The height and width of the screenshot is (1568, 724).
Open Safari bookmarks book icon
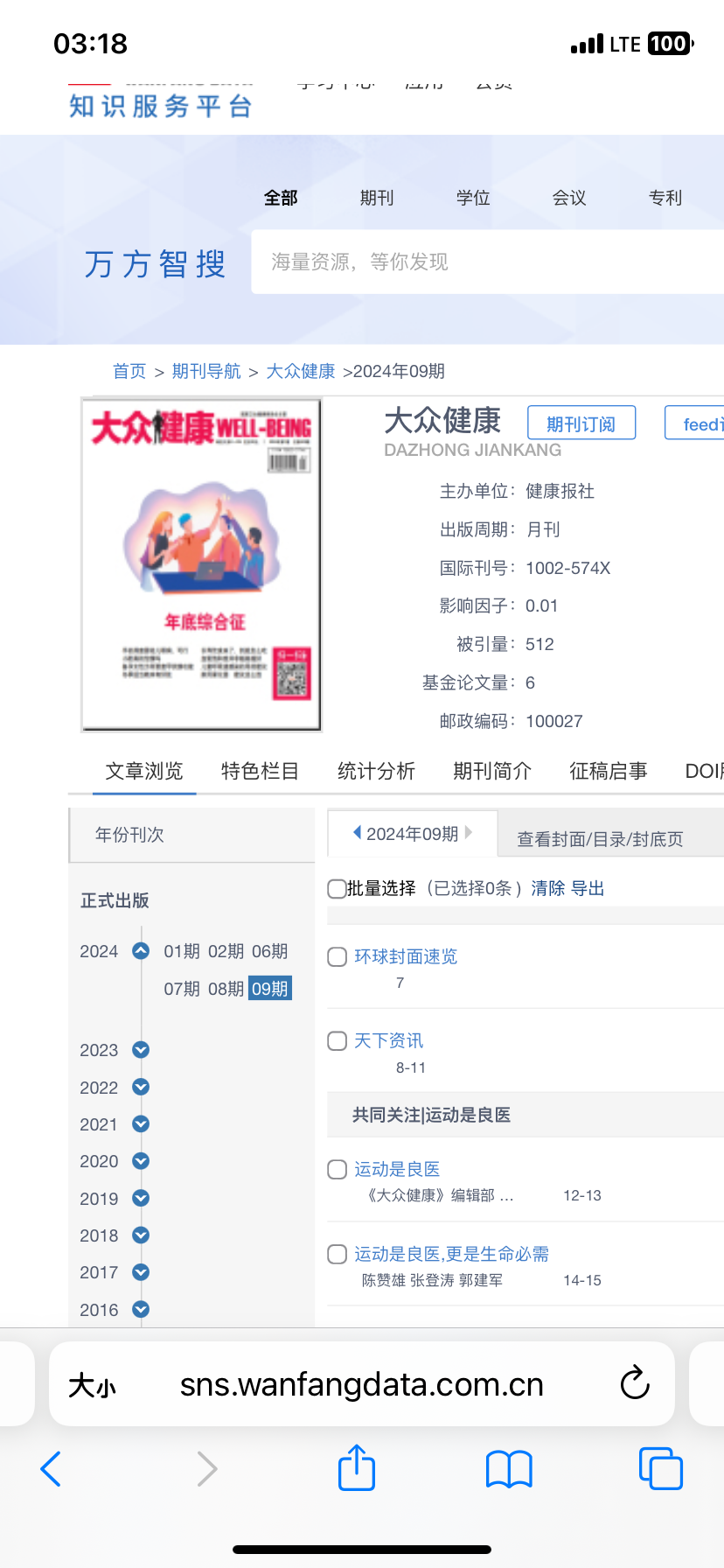(x=509, y=1469)
